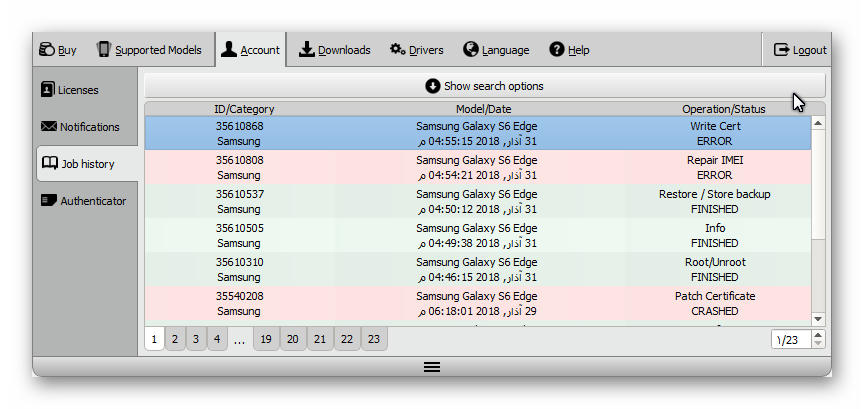864x409 pixels.
Task: Select the Account tab
Action: [250, 50]
